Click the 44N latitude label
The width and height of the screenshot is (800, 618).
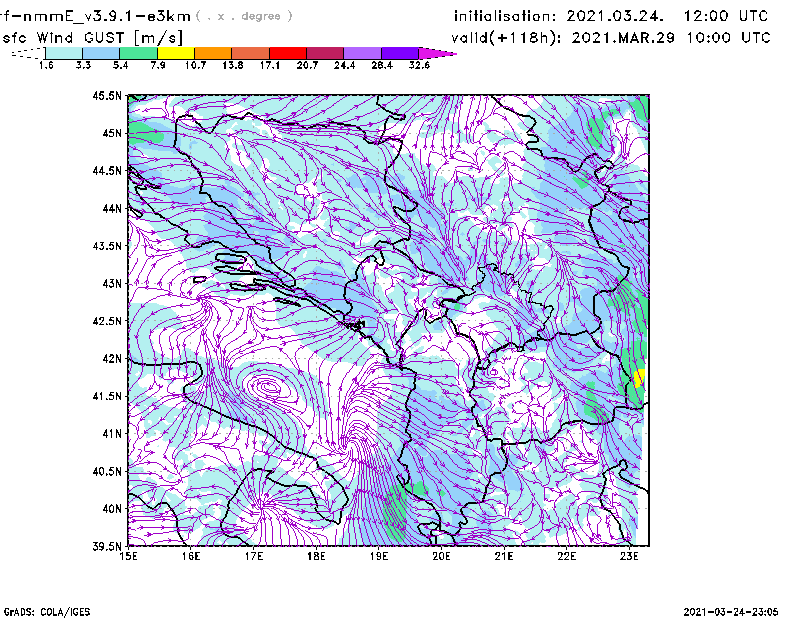click(x=112, y=208)
